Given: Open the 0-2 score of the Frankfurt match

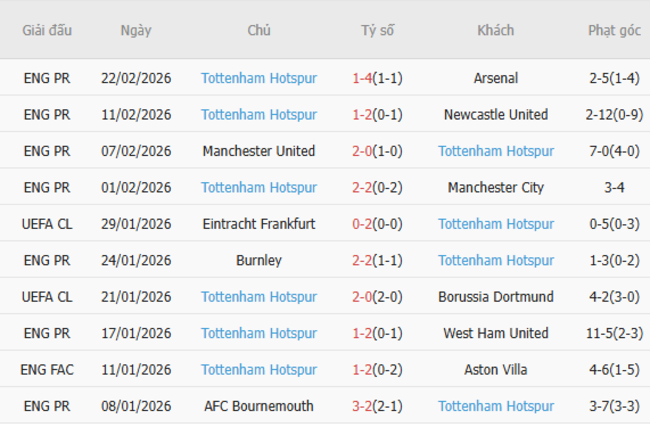Looking at the screenshot, I should point(363,224).
